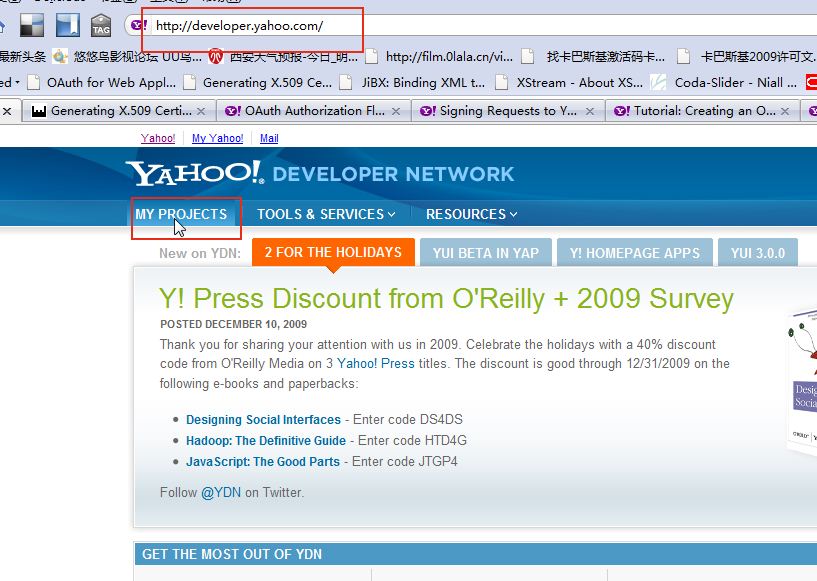Open the OAuth for Web Appl bookmark
The width and height of the screenshot is (817, 581).
(x=102, y=82)
